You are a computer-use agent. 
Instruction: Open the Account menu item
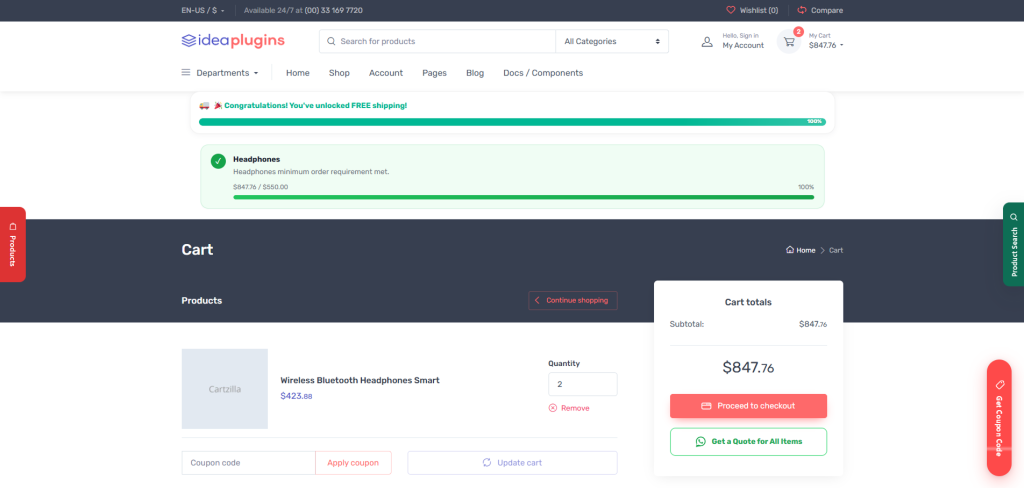click(386, 73)
